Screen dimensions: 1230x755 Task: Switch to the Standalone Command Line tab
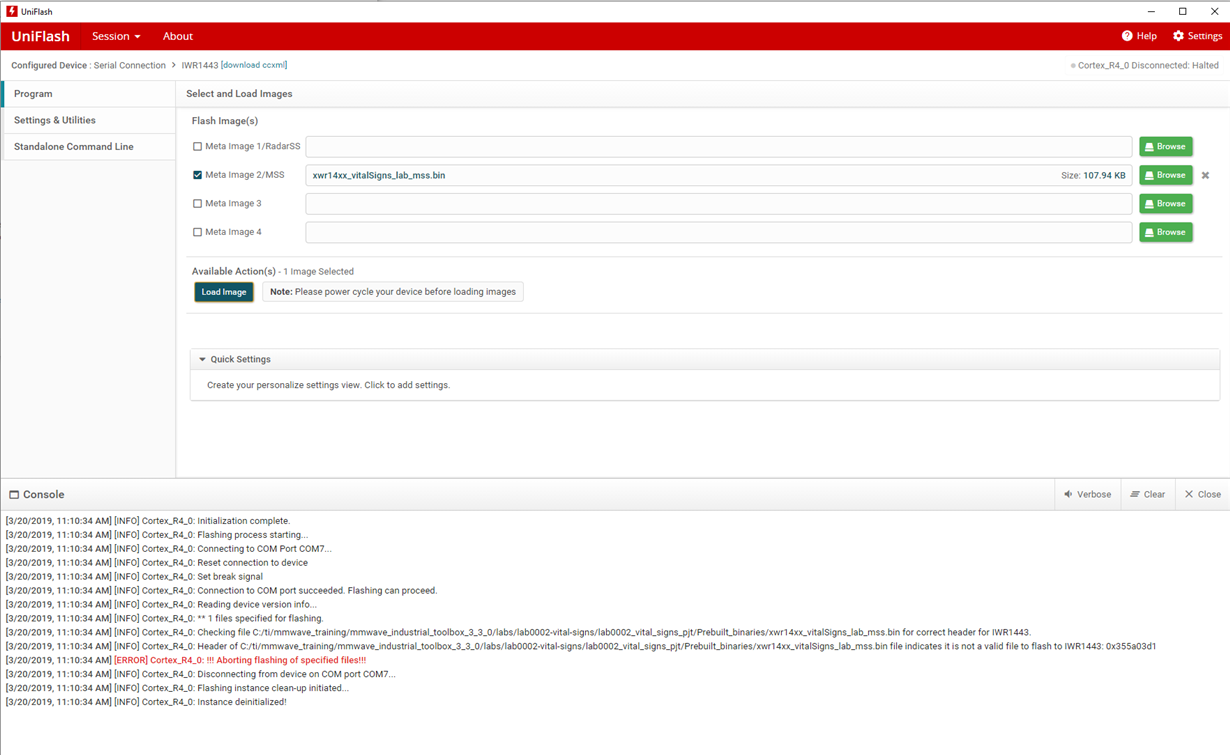point(89,147)
